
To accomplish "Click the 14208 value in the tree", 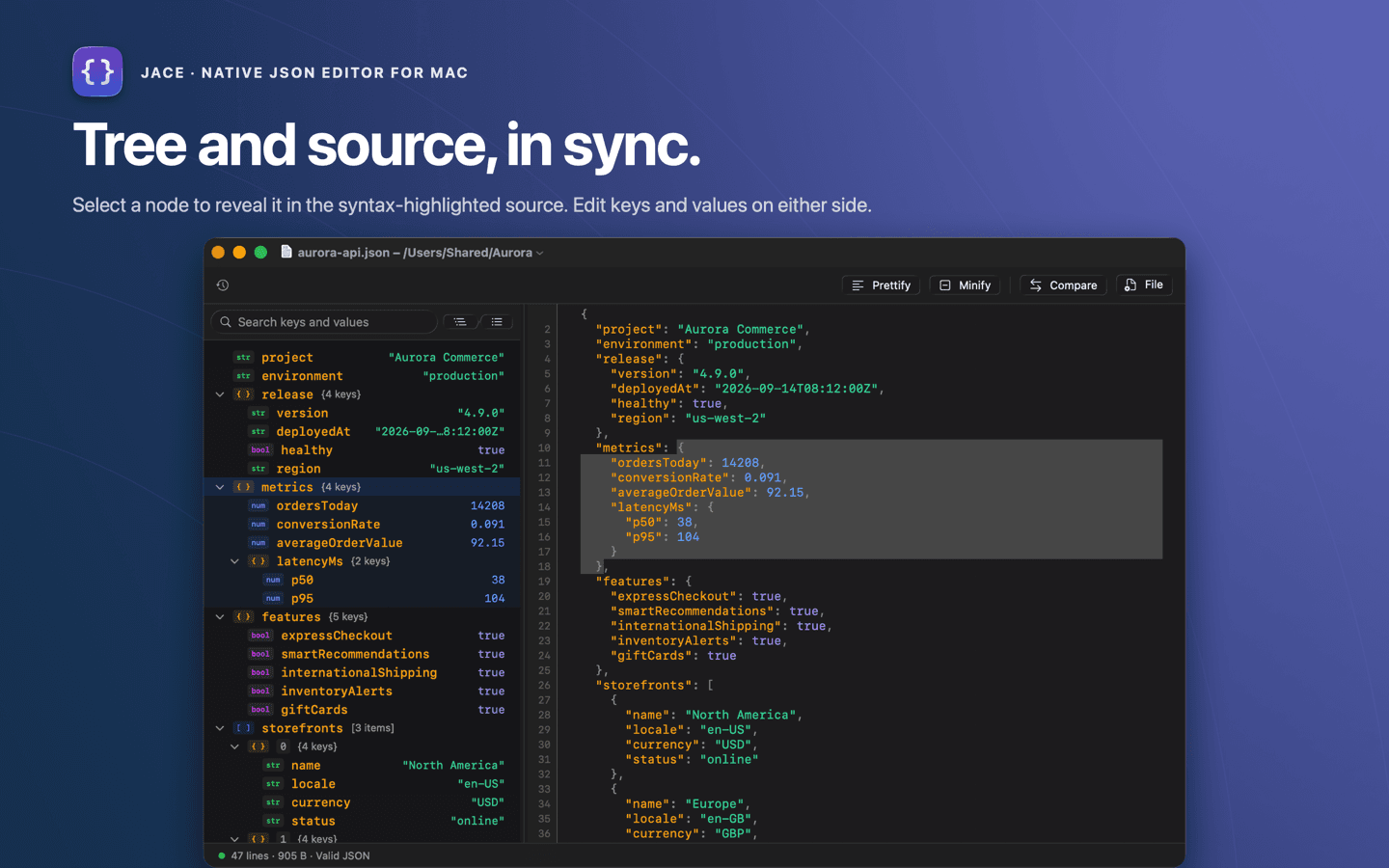I will pyautogui.click(x=487, y=505).
